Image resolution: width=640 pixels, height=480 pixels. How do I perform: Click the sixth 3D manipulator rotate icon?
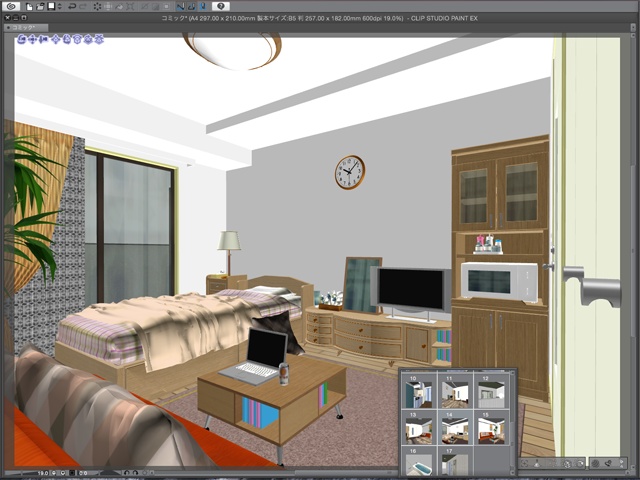(x=78, y=40)
